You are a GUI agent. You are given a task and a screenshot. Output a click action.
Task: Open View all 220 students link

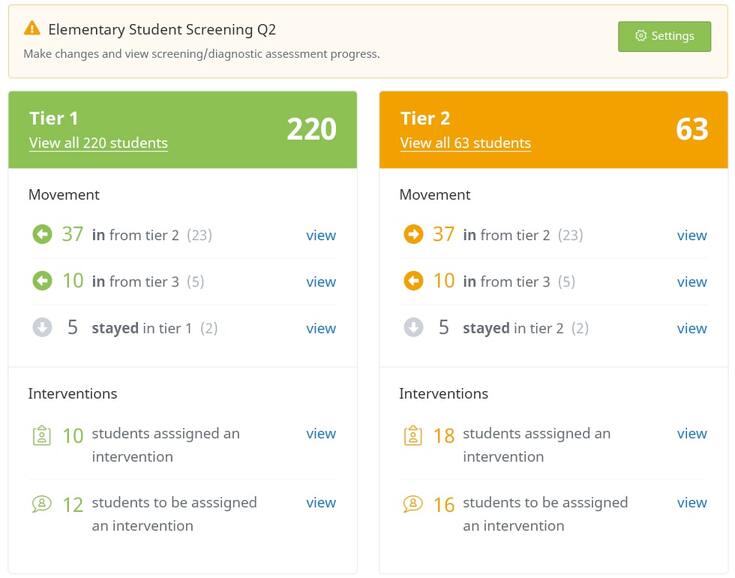pos(98,143)
